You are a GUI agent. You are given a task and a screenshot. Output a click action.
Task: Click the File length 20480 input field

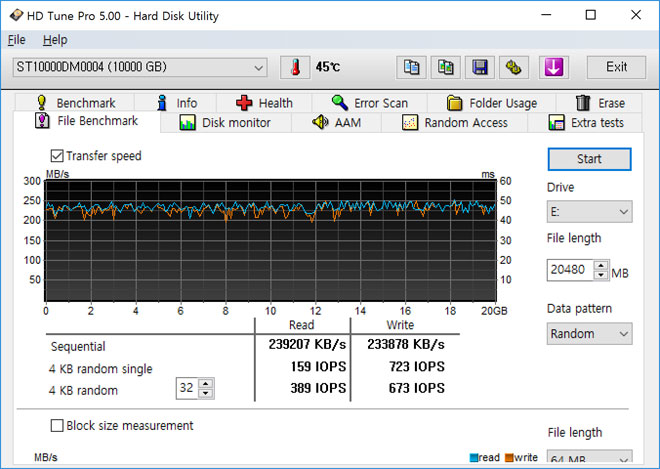(570, 270)
